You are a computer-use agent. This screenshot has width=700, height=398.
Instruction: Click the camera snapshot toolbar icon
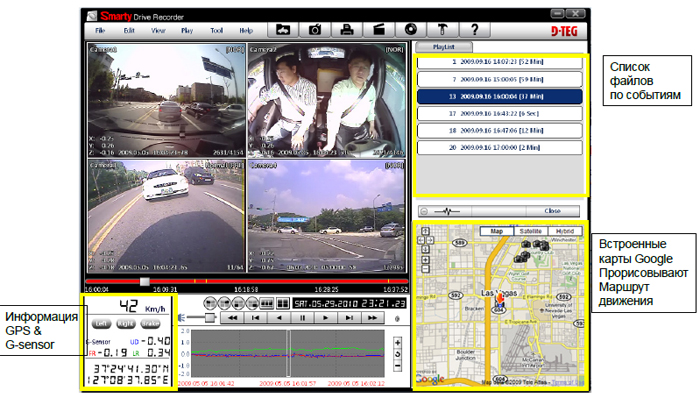[x=315, y=30]
